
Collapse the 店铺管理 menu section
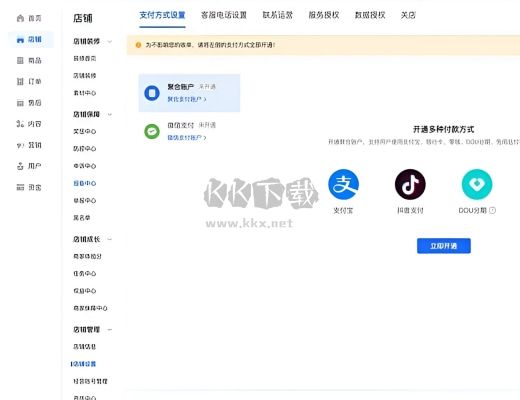[110, 330]
